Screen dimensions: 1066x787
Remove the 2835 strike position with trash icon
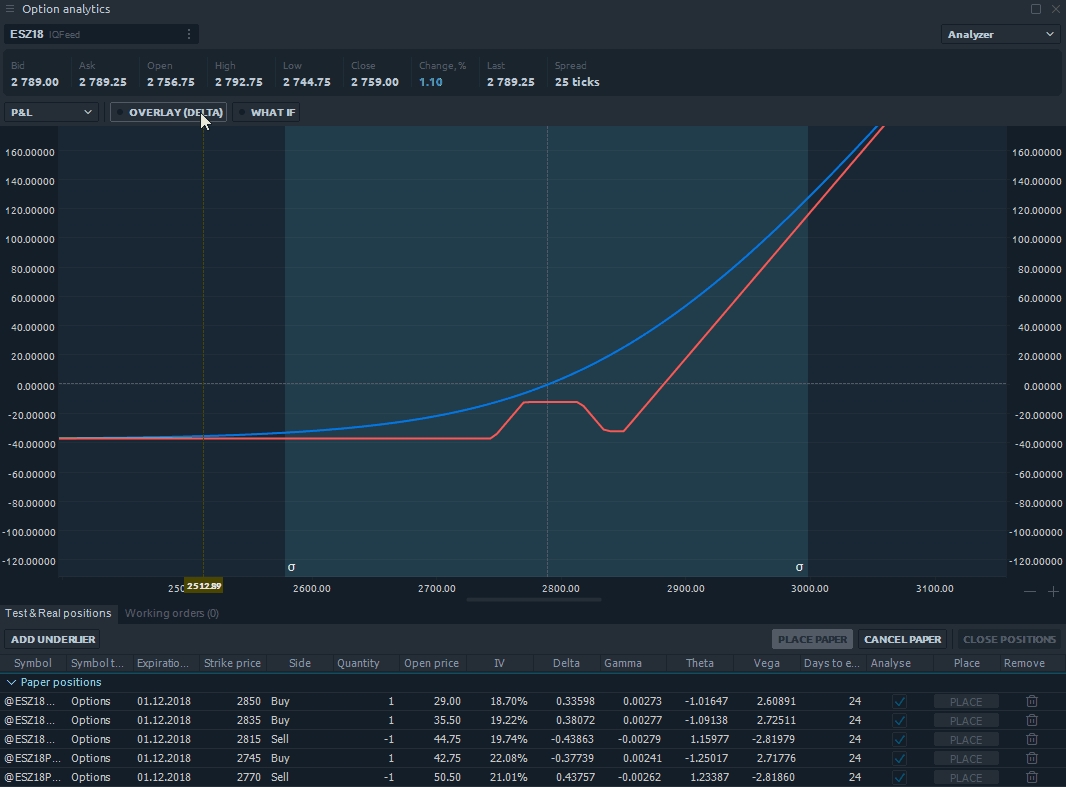coord(1031,720)
